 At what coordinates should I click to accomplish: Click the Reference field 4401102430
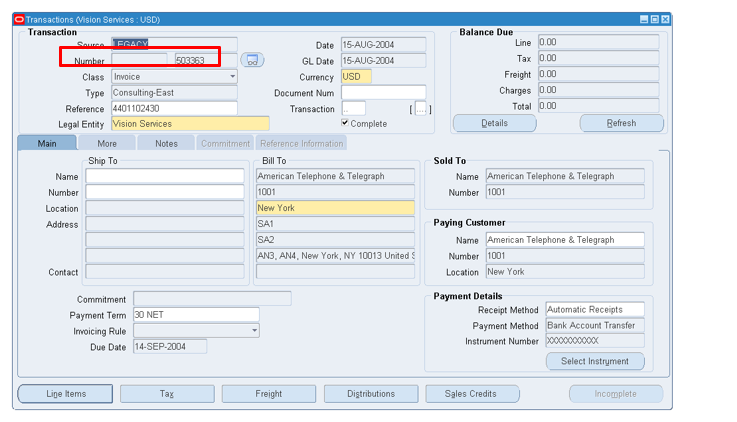(x=174, y=109)
